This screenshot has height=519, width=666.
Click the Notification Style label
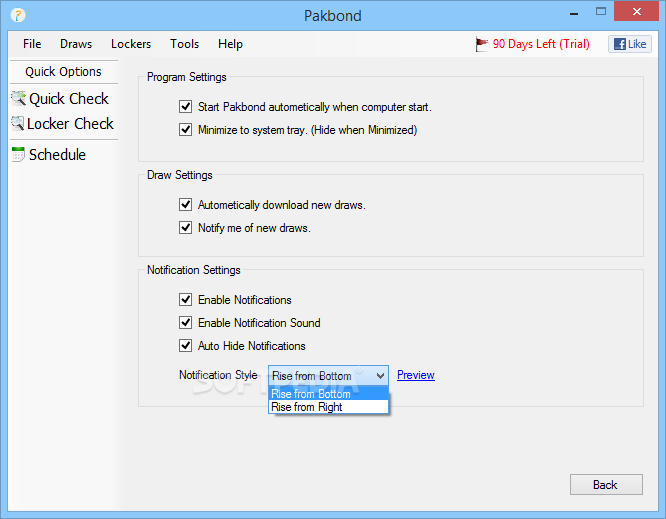(x=218, y=375)
